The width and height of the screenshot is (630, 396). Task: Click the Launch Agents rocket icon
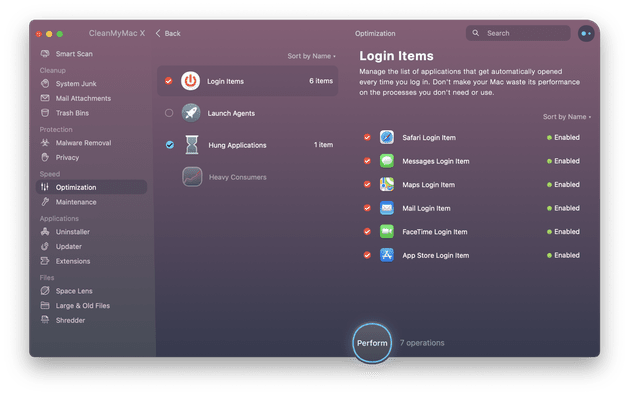191,113
